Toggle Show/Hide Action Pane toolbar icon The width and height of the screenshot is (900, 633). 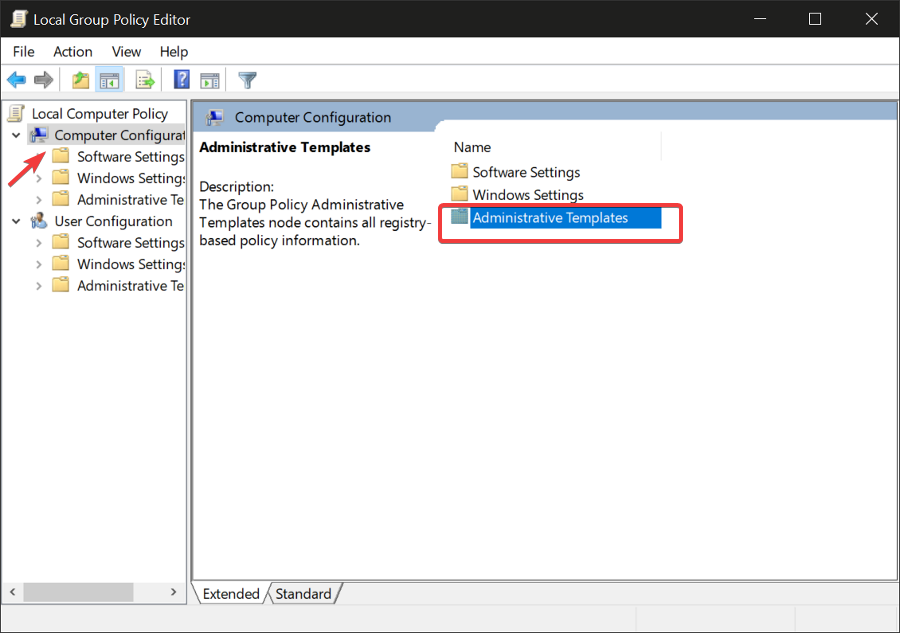(x=210, y=80)
